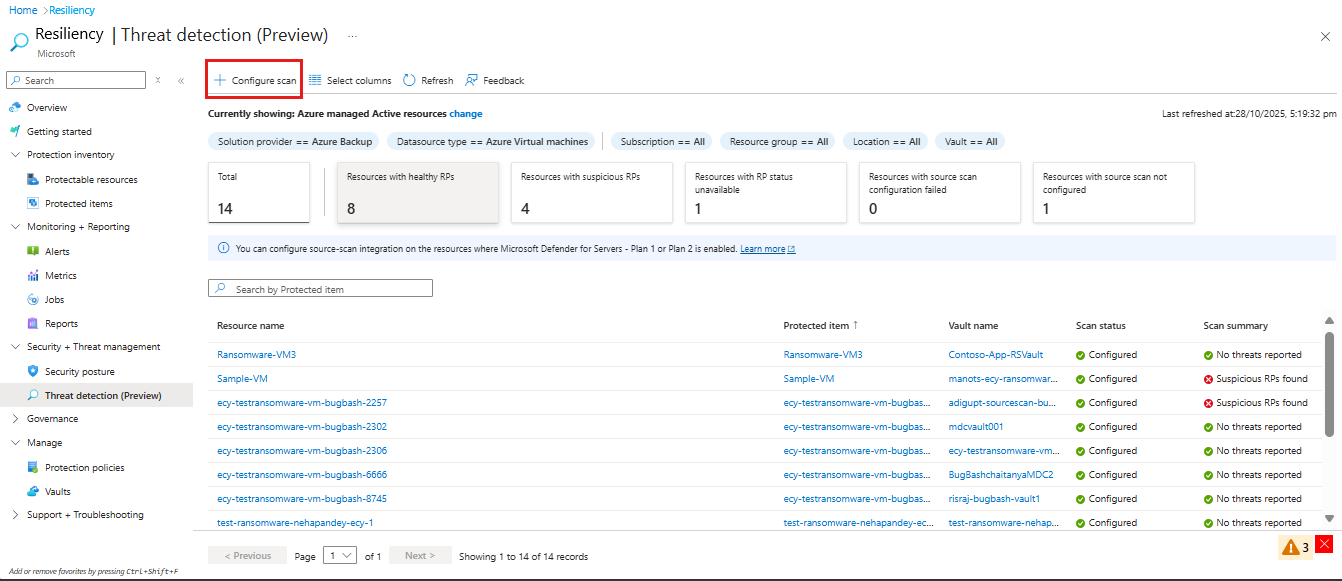Open Subscription == All filter
The width and height of the screenshot is (1342, 581).
pos(662,142)
